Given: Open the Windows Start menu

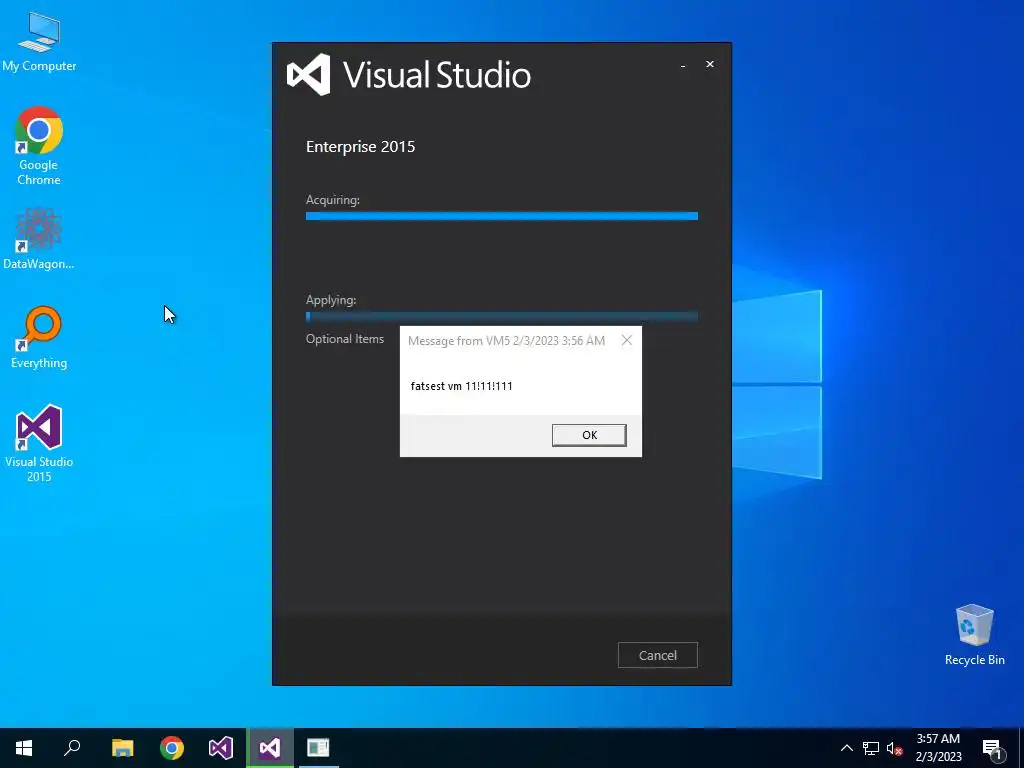Looking at the screenshot, I should tap(24, 748).
